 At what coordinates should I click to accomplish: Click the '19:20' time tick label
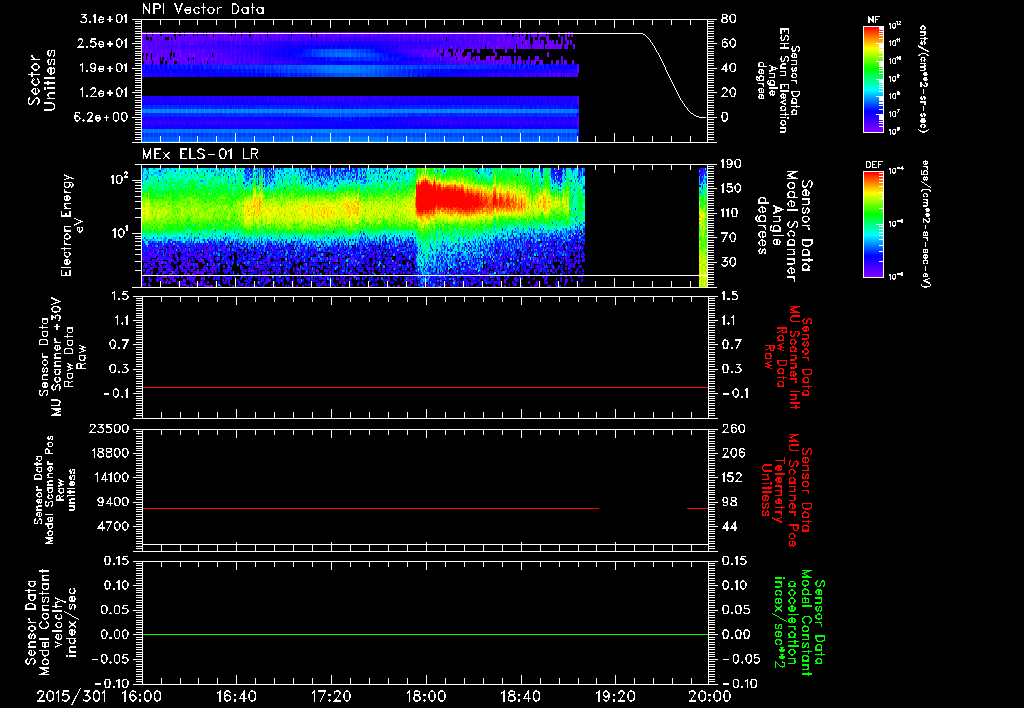615,696
